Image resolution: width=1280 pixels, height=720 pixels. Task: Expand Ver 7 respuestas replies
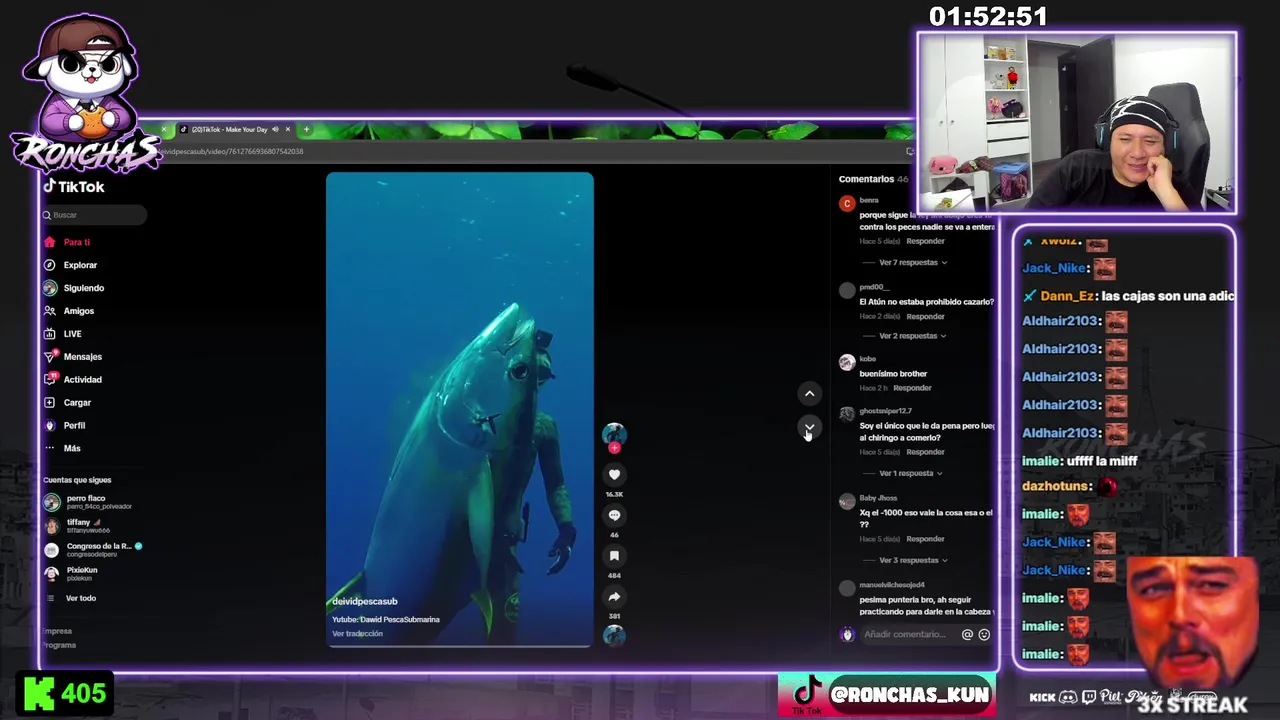click(x=913, y=263)
